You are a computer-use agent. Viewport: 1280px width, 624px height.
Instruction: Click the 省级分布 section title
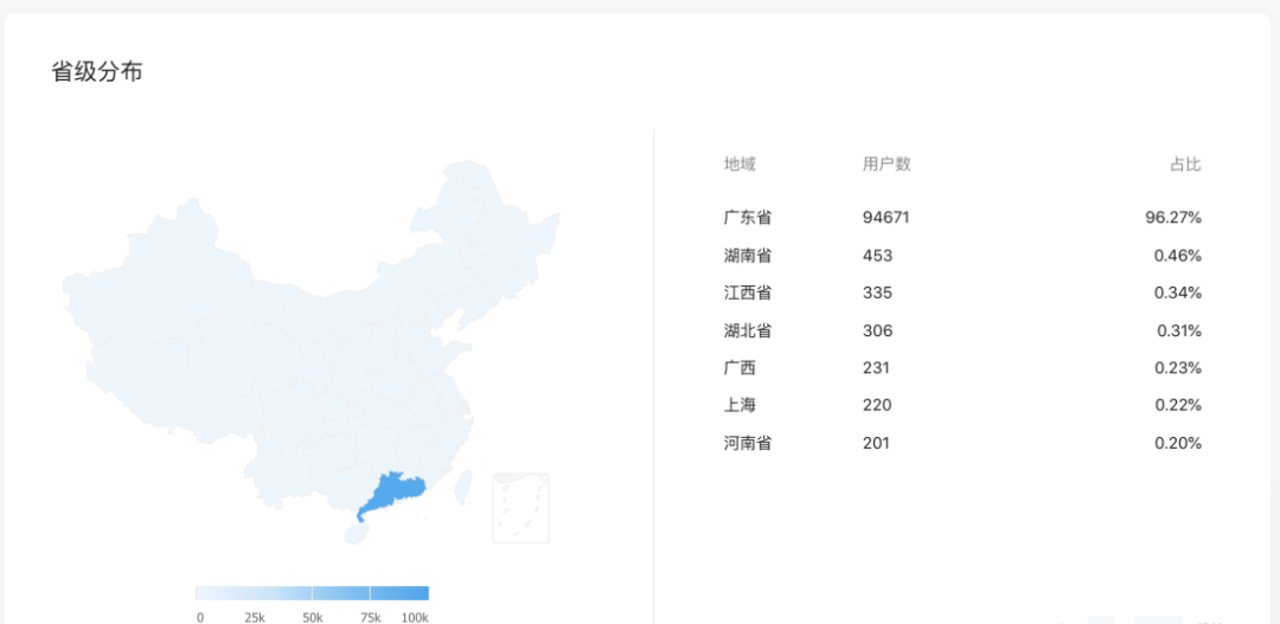tap(97, 72)
